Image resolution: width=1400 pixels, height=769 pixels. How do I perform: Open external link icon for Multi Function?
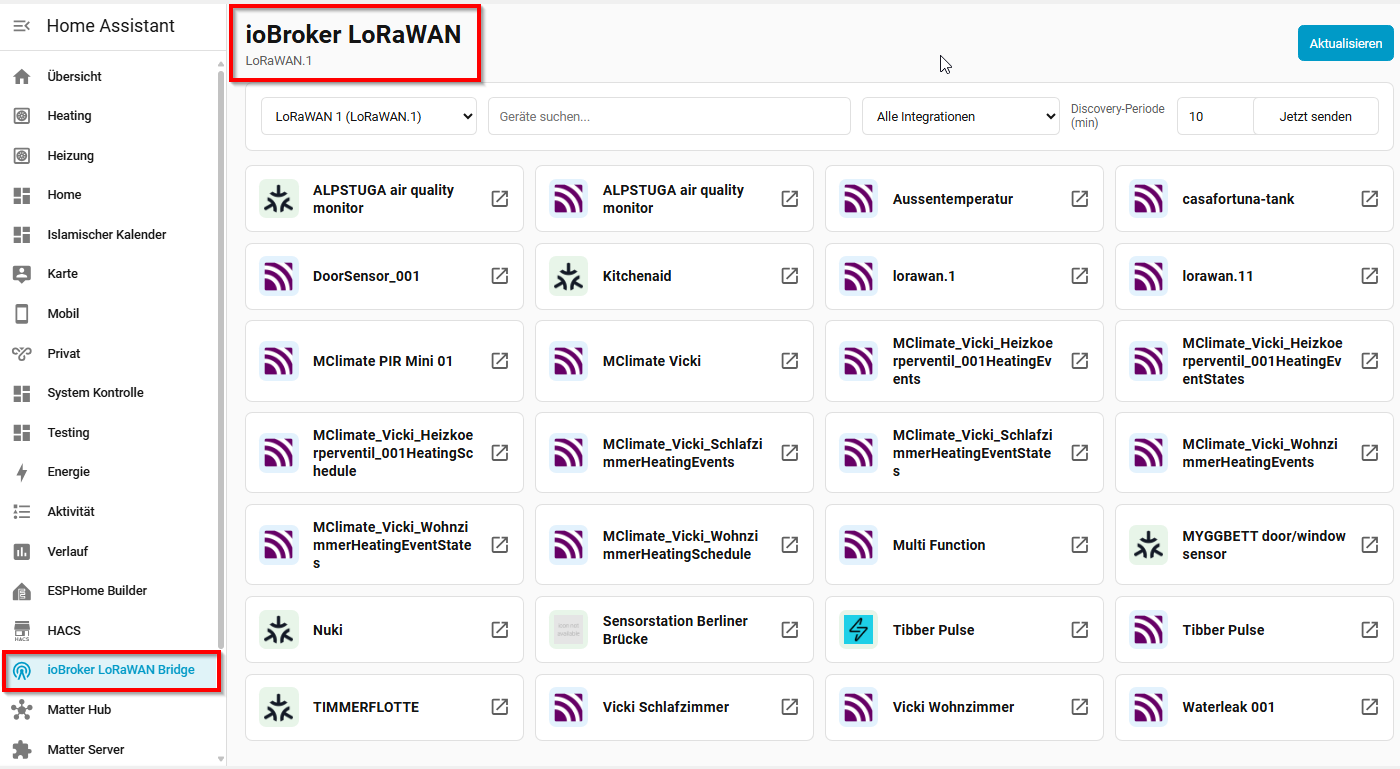pos(1080,545)
